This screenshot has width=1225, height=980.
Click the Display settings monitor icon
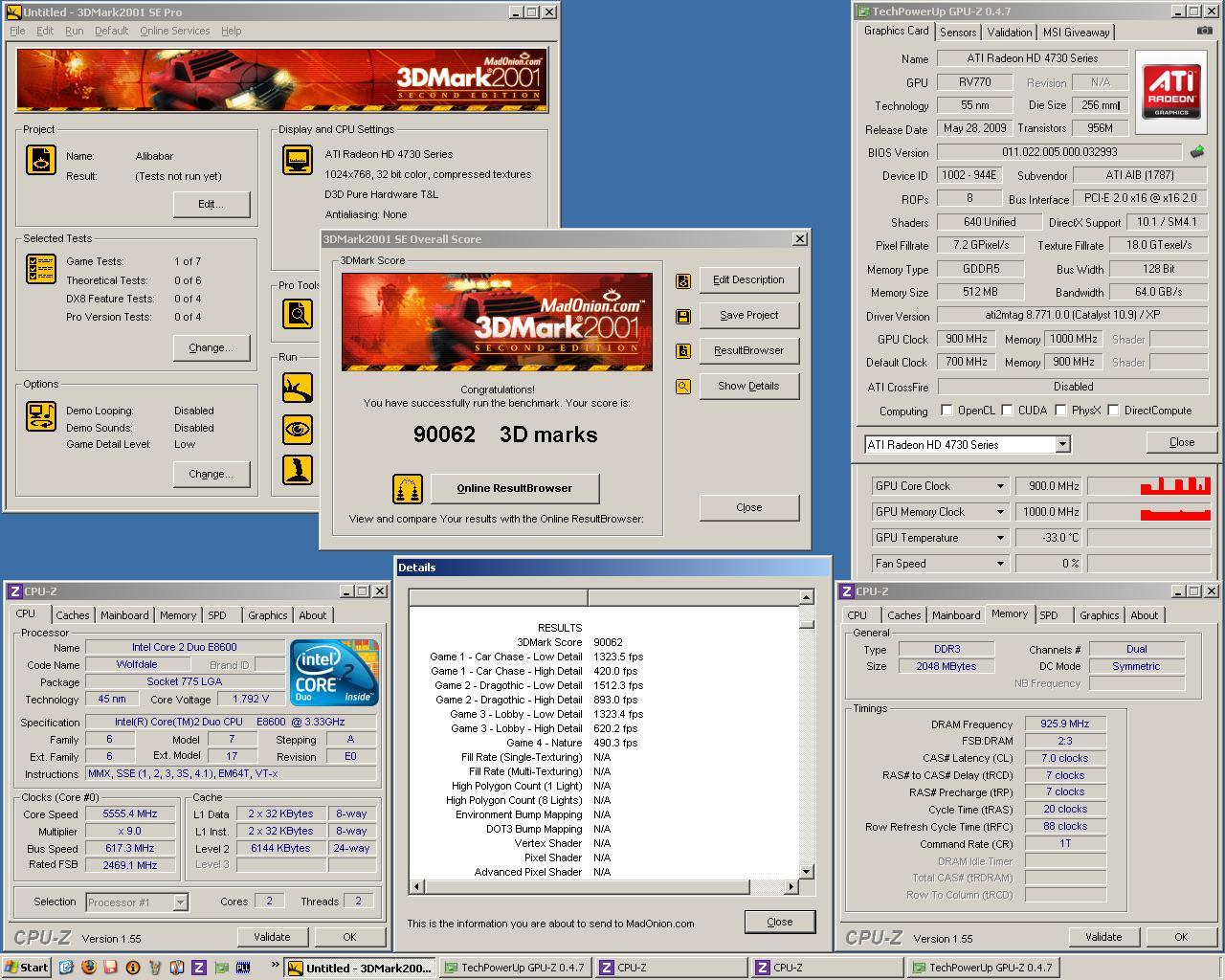[298, 160]
